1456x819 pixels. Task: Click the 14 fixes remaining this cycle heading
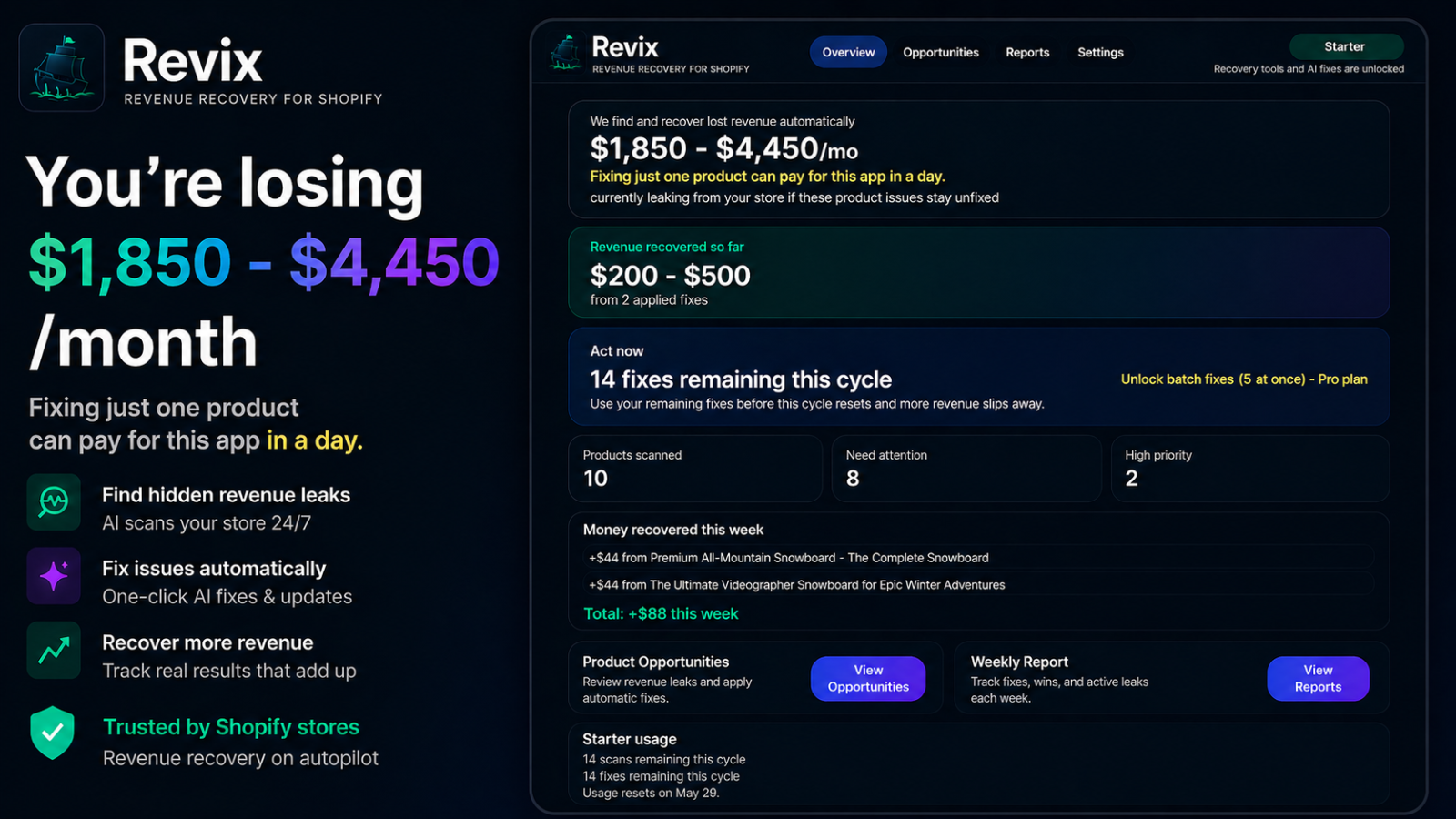741,379
